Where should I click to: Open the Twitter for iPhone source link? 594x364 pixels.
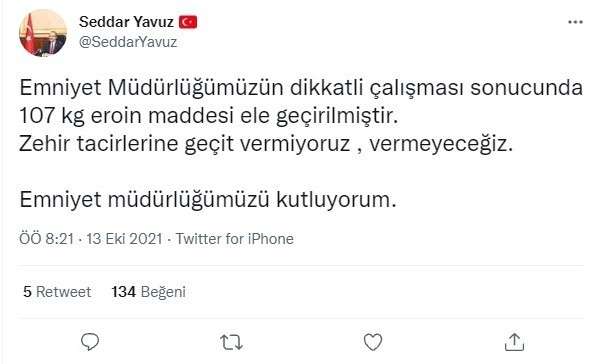tap(234, 239)
